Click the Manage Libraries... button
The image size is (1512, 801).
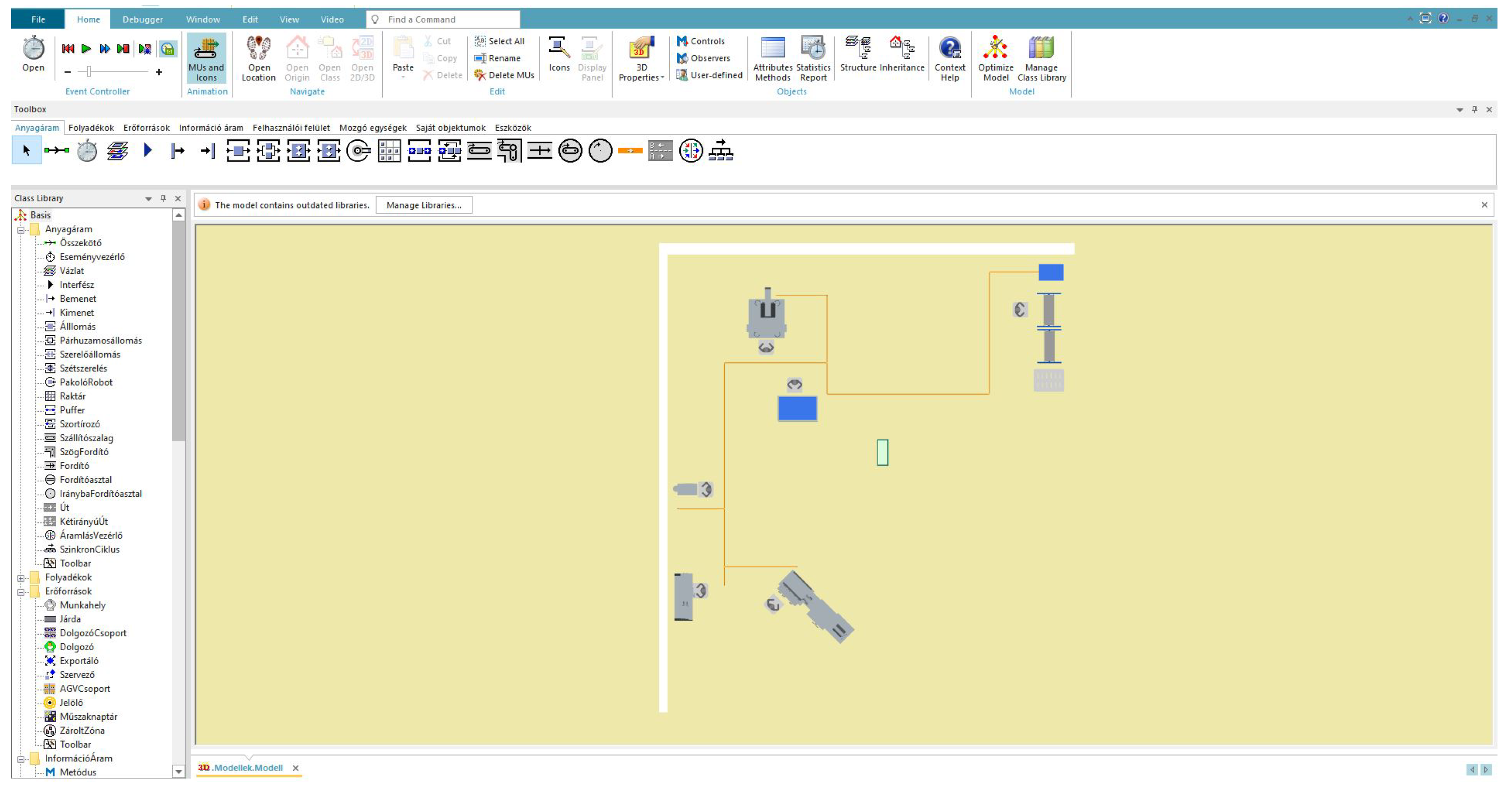(x=424, y=206)
